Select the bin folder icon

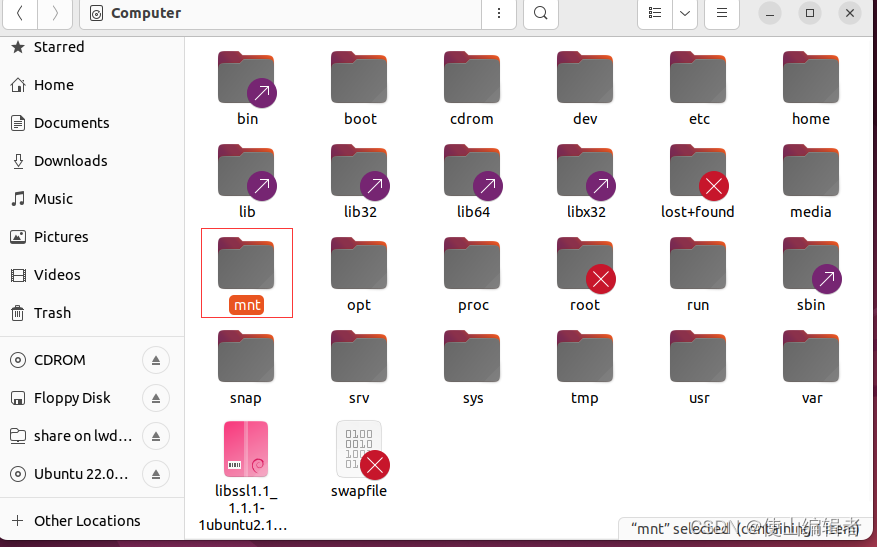click(247, 78)
